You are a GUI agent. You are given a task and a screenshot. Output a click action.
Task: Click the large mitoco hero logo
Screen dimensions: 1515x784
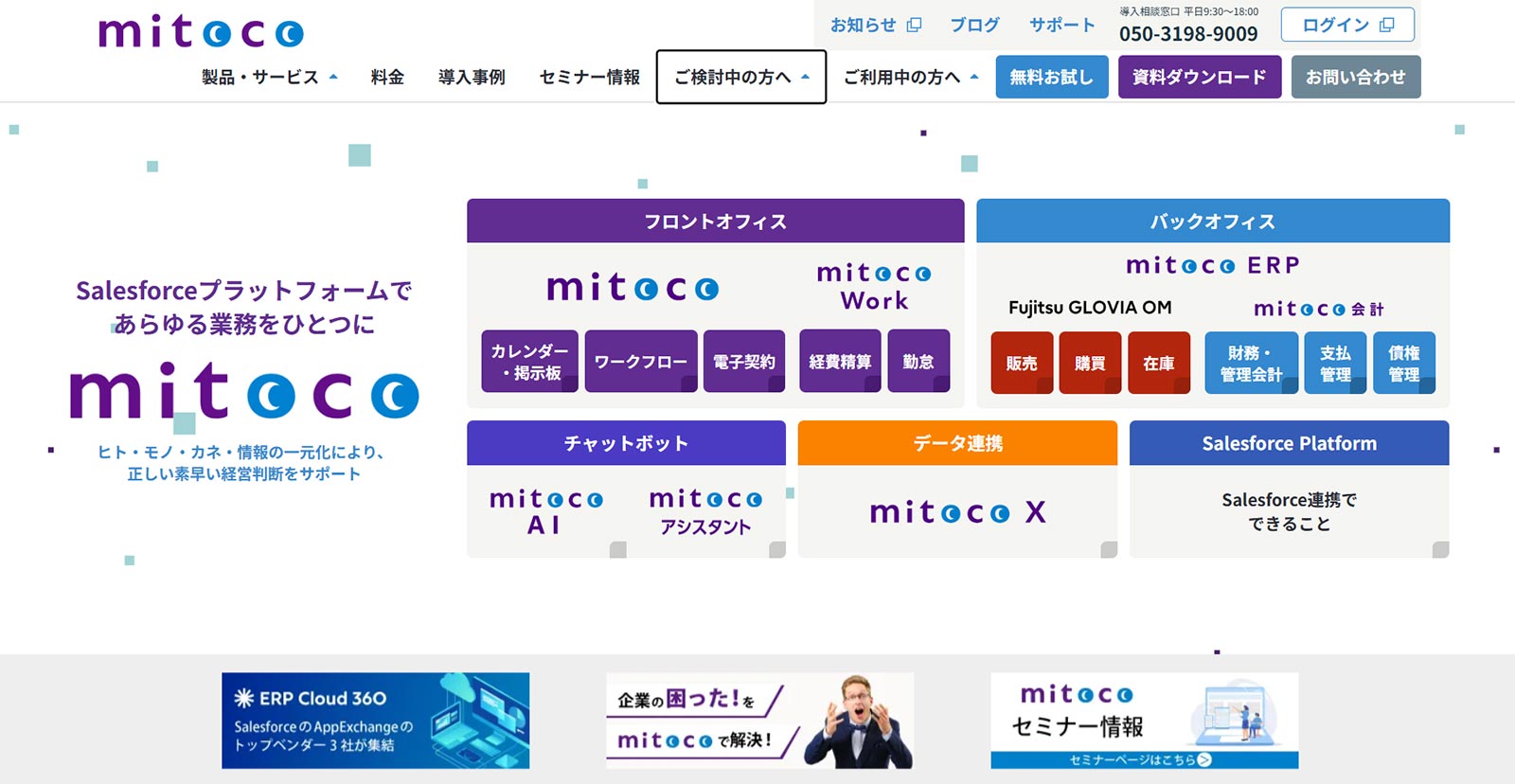coord(244,389)
